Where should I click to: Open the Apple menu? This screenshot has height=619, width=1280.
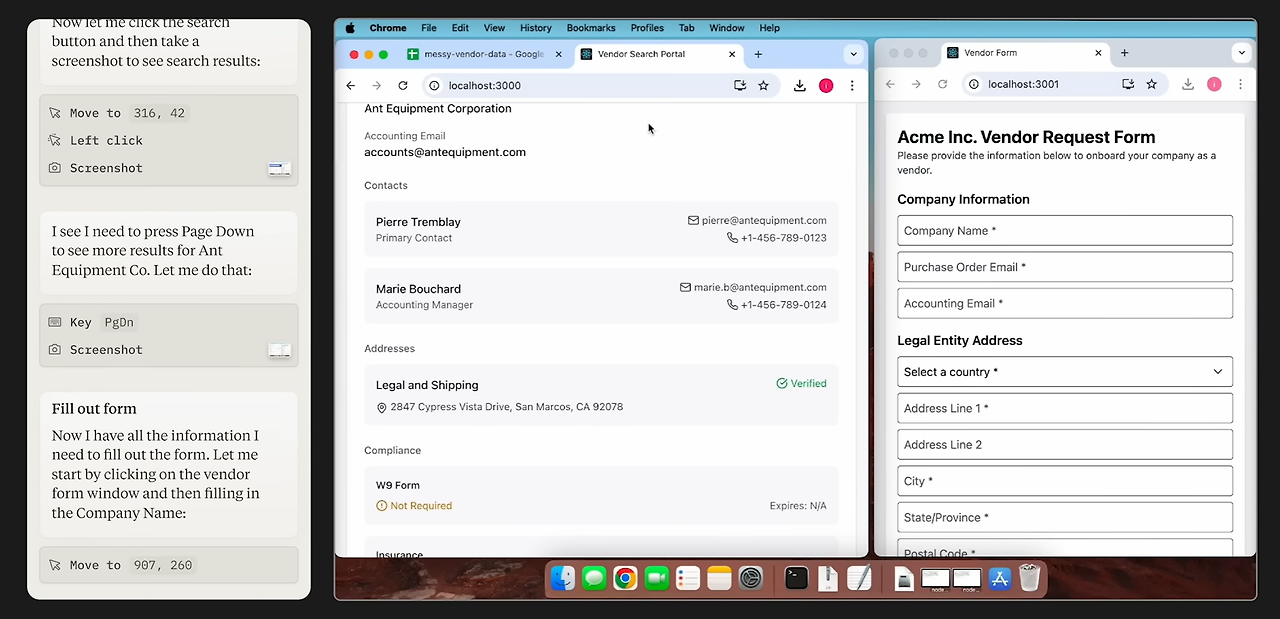tap(350, 28)
